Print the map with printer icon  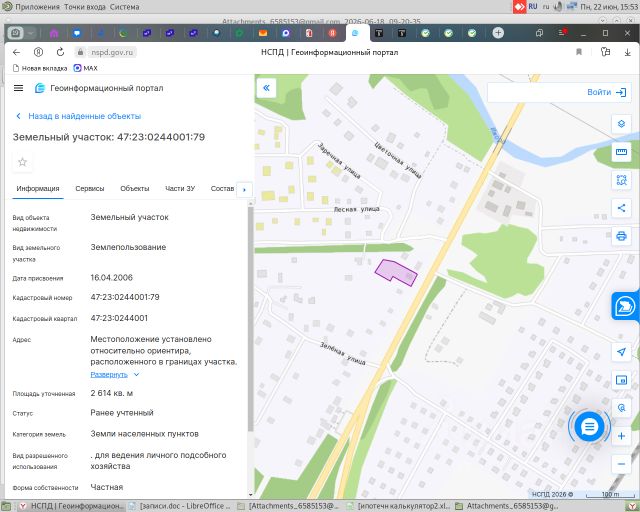pos(621,236)
